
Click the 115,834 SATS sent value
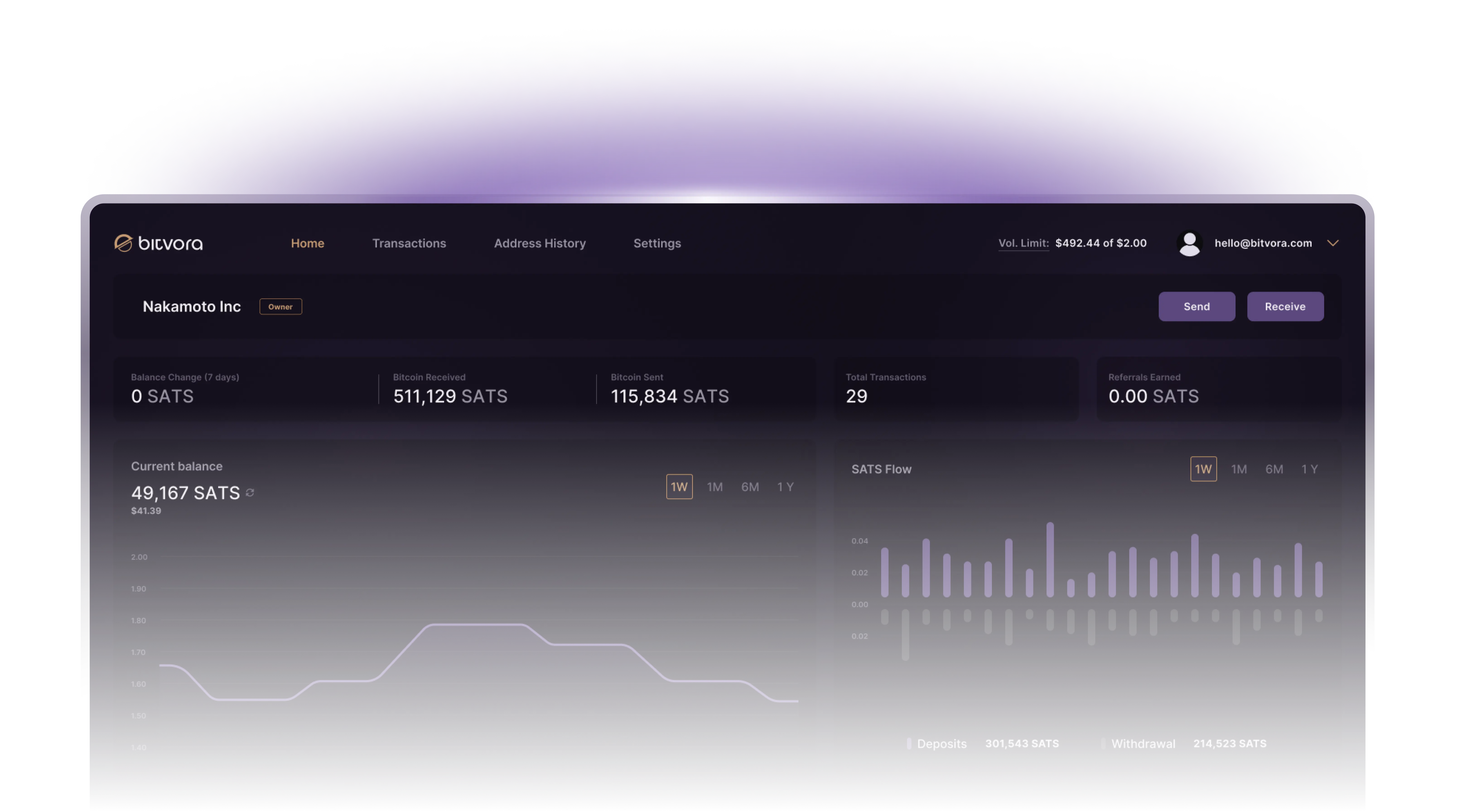tap(670, 396)
